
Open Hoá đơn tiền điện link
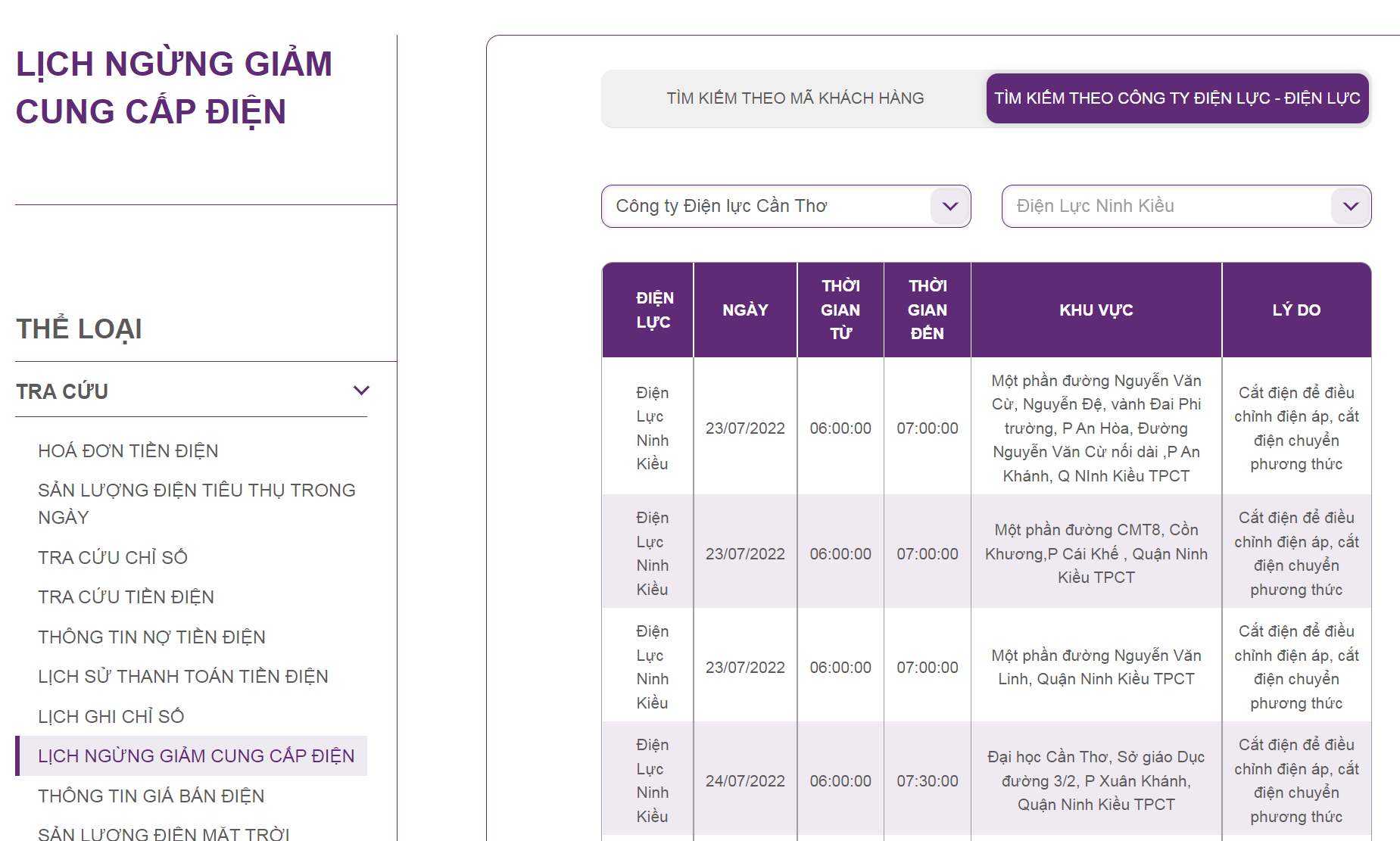click(128, 451)
